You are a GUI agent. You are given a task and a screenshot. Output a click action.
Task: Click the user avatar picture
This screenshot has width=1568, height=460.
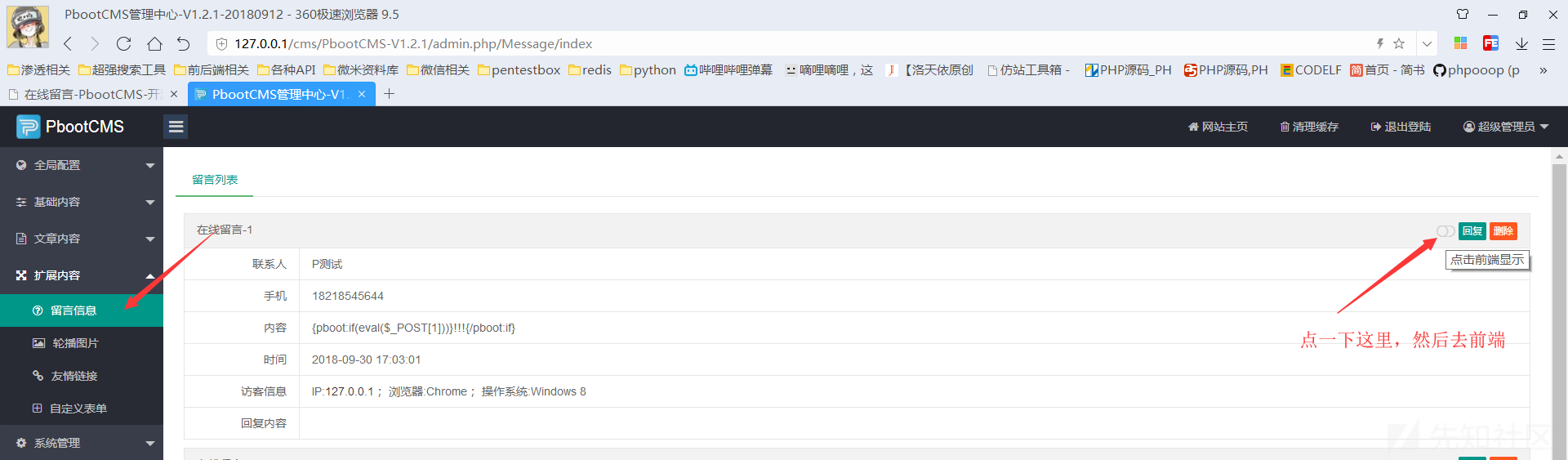point(28,27)
